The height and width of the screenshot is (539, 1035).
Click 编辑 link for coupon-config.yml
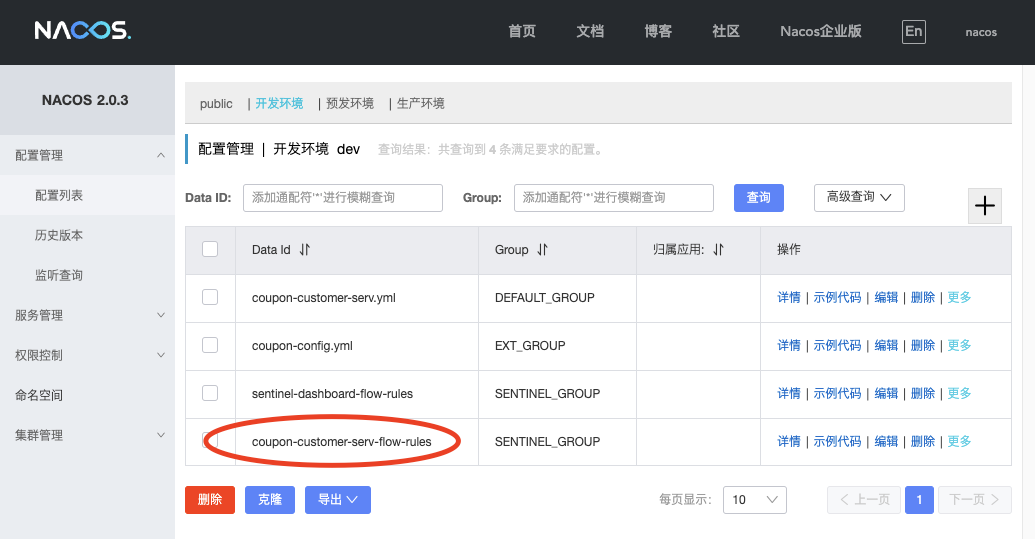(x=886, y=345)
